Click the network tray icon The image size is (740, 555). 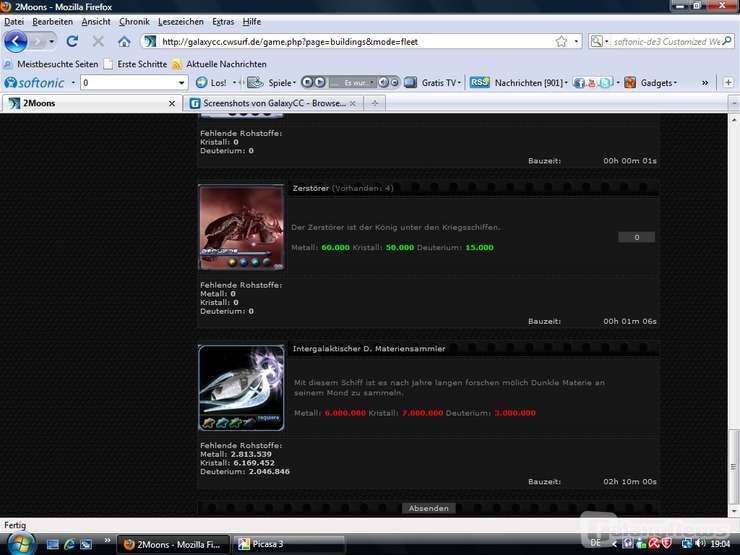pos(687,543)
